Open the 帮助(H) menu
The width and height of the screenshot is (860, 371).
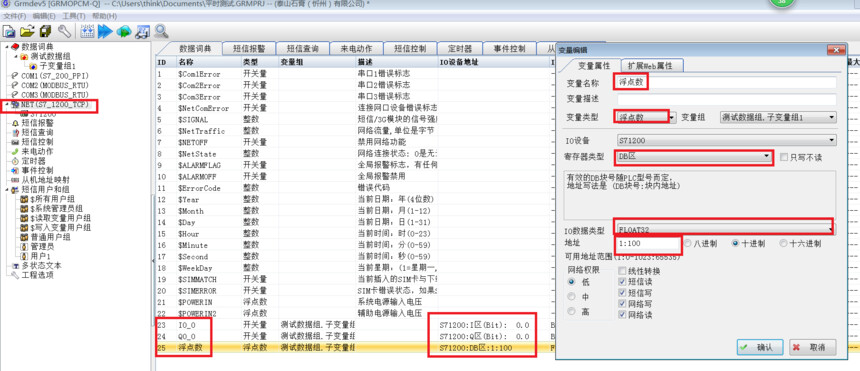coord(104,16)
